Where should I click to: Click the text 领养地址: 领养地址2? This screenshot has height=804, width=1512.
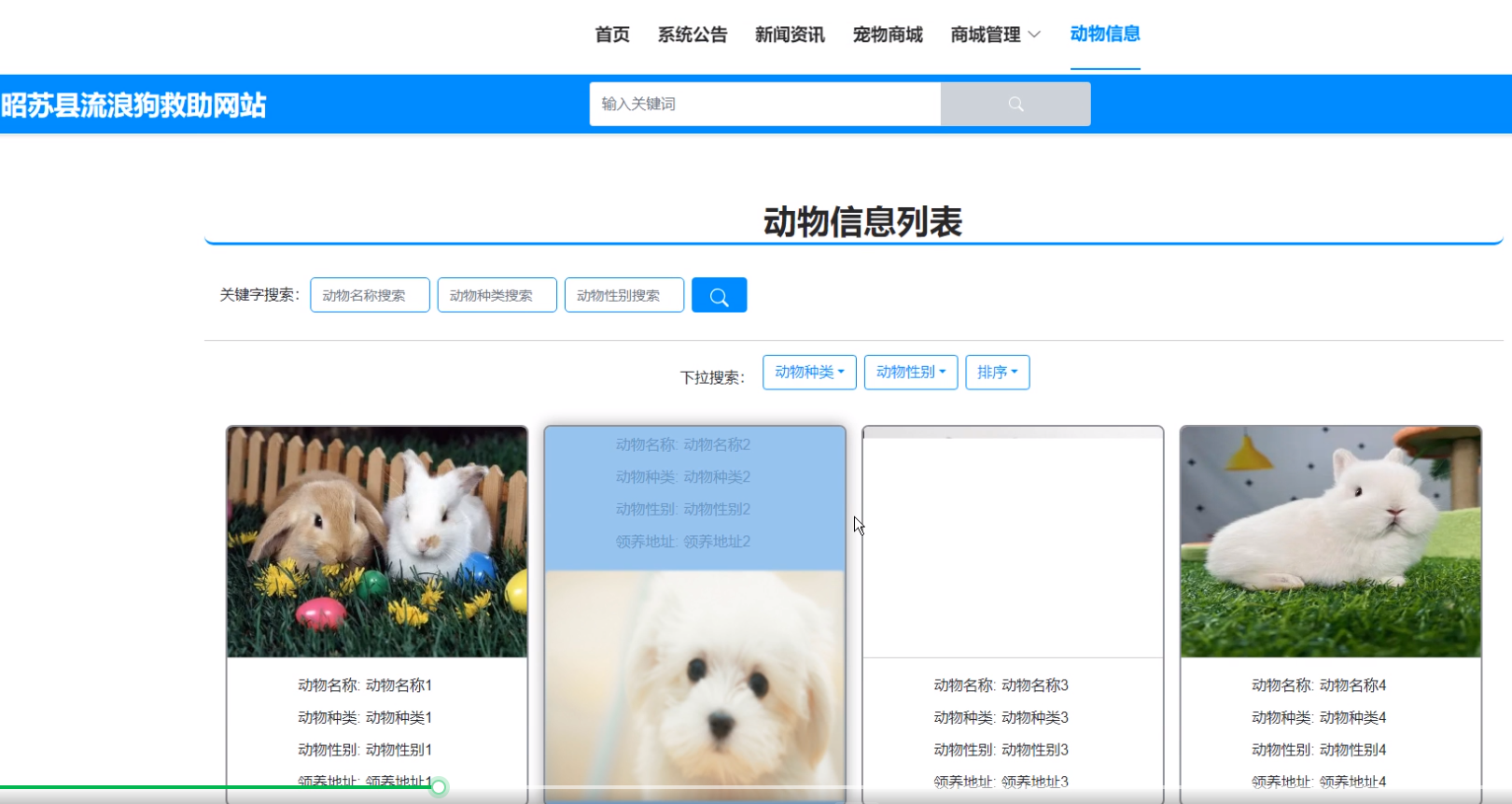click(x=683, y=542)
